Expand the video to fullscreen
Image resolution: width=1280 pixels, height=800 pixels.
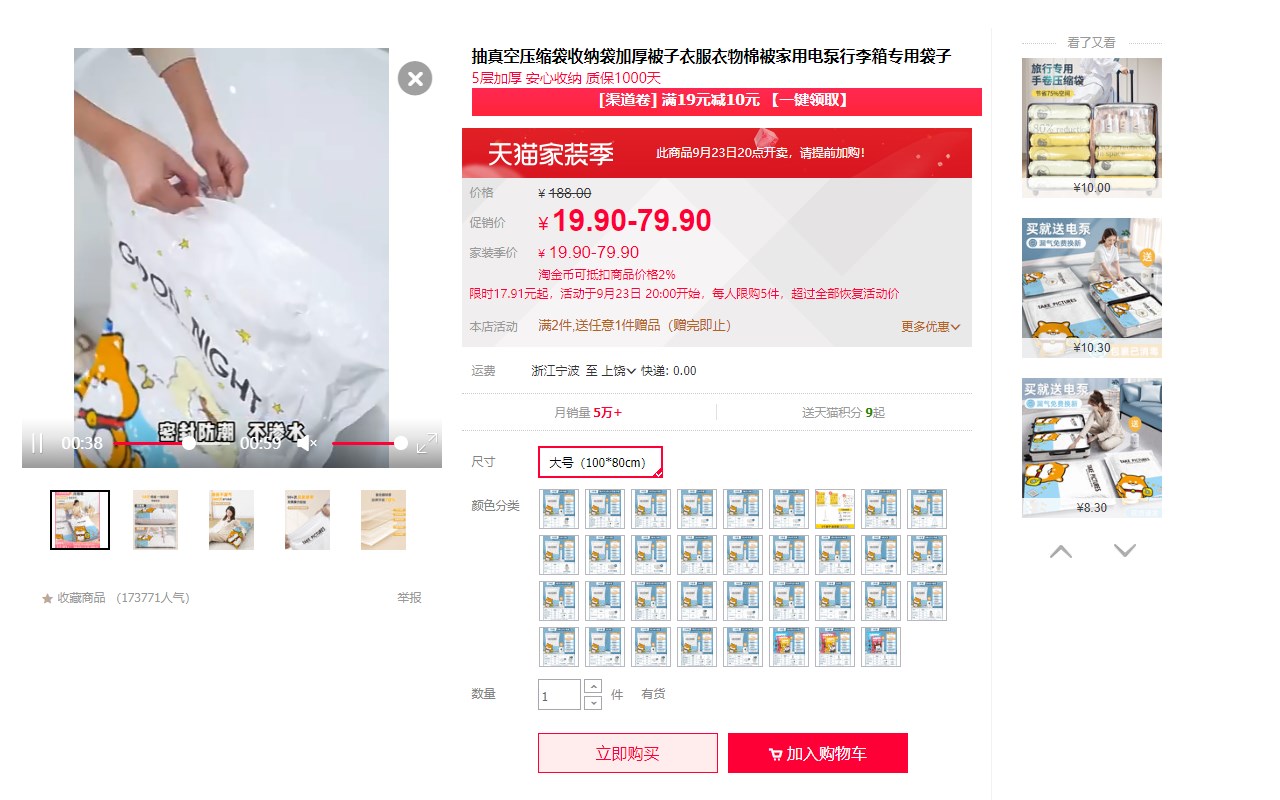(x=427, y=443)
